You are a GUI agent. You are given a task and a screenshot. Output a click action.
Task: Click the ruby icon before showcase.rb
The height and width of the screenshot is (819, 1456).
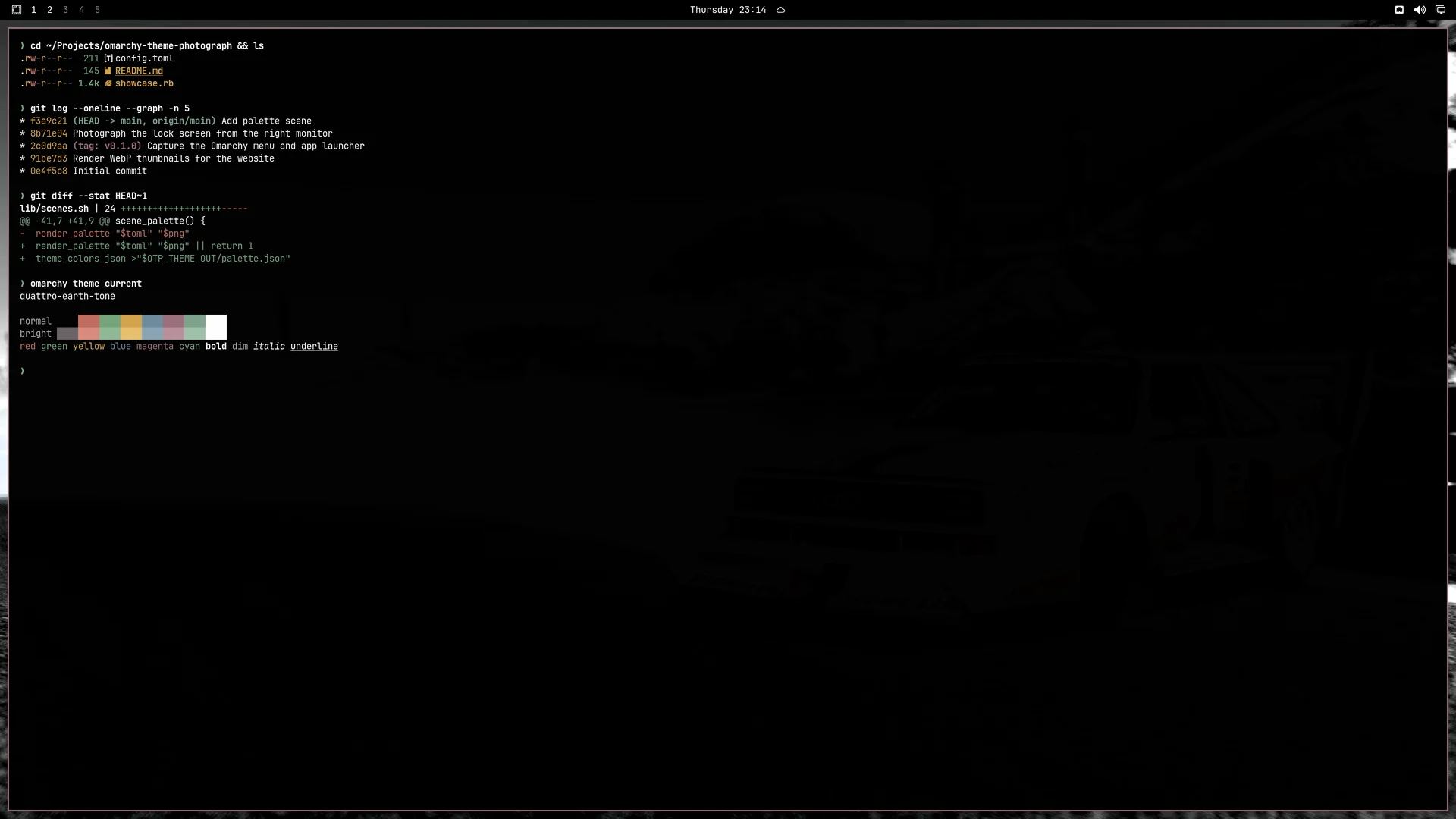pyautogui.click(x=108, y=83)
